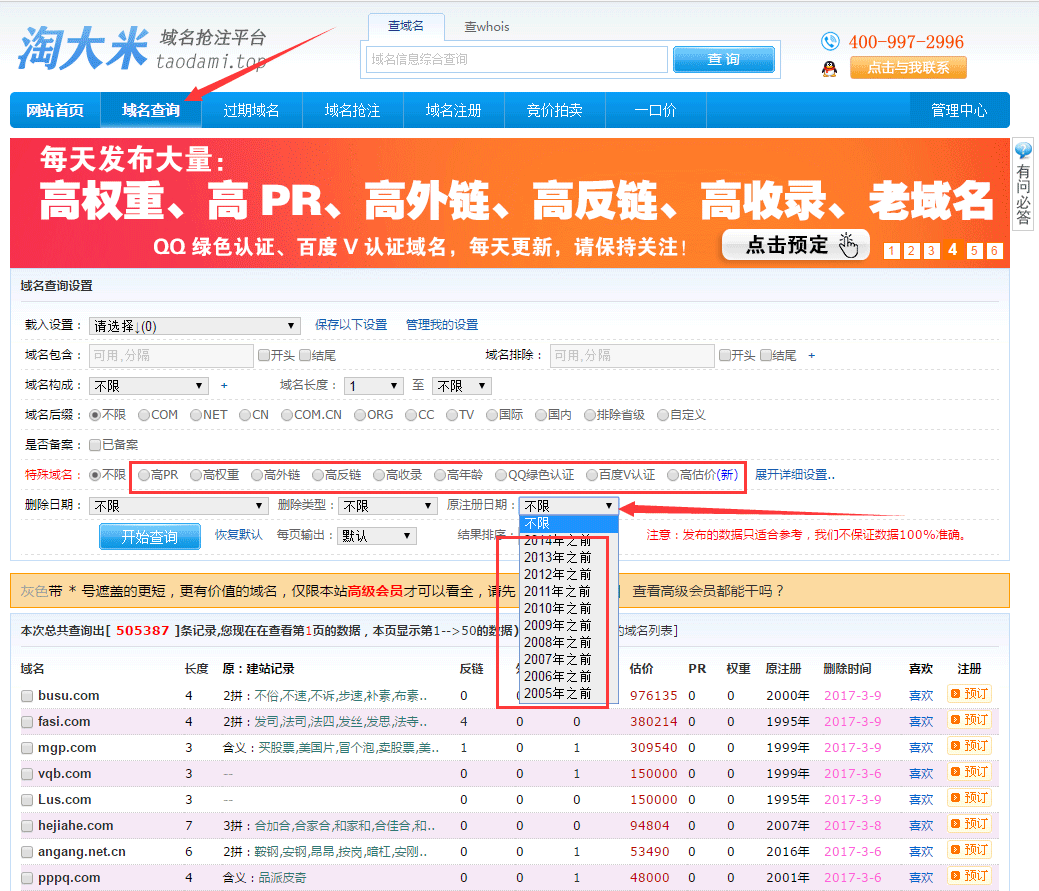Click the plus icon beside 域名构成

pos(224,385)
